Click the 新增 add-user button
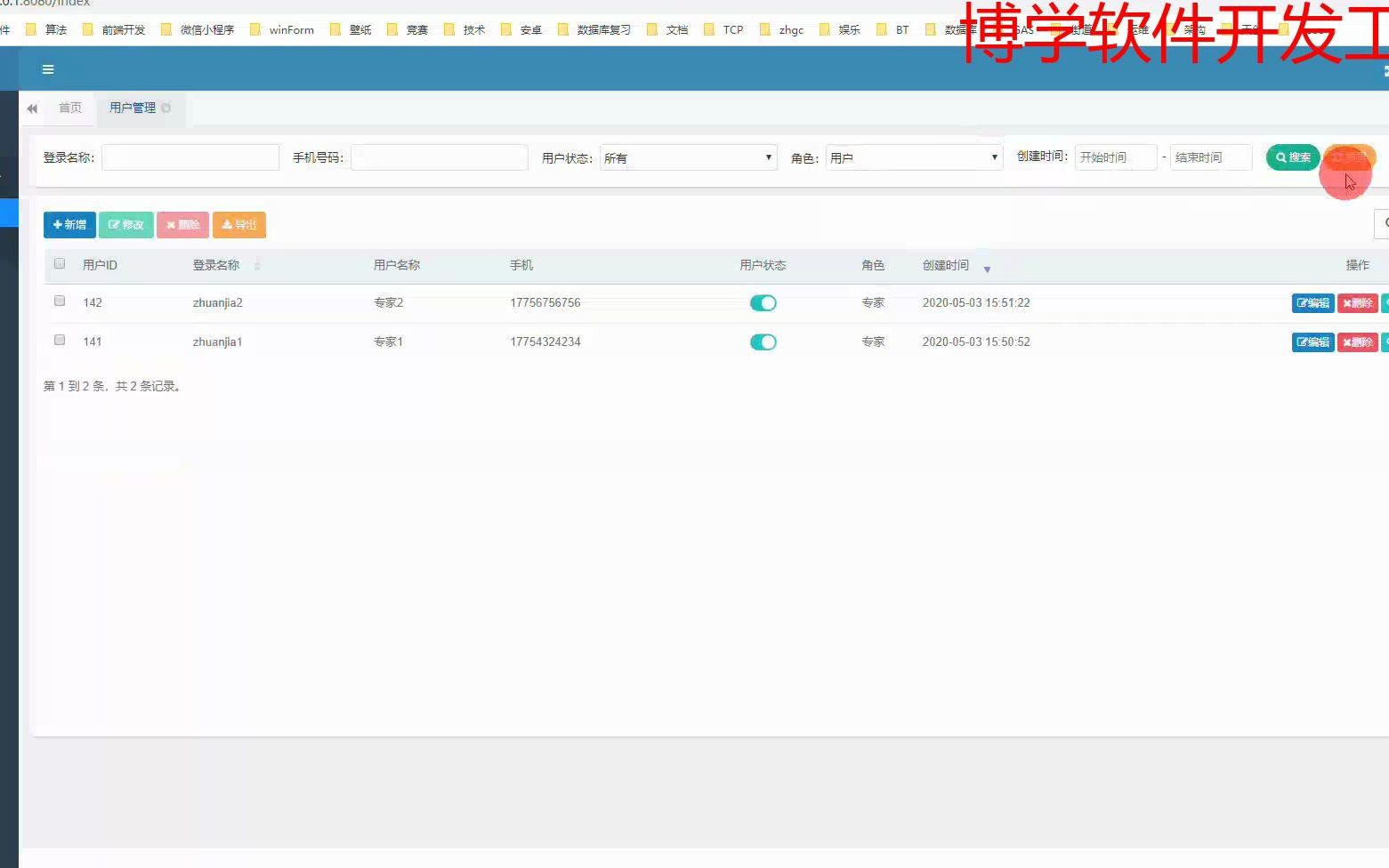Viewport: 1389px width, 868px height. [69, 224]
